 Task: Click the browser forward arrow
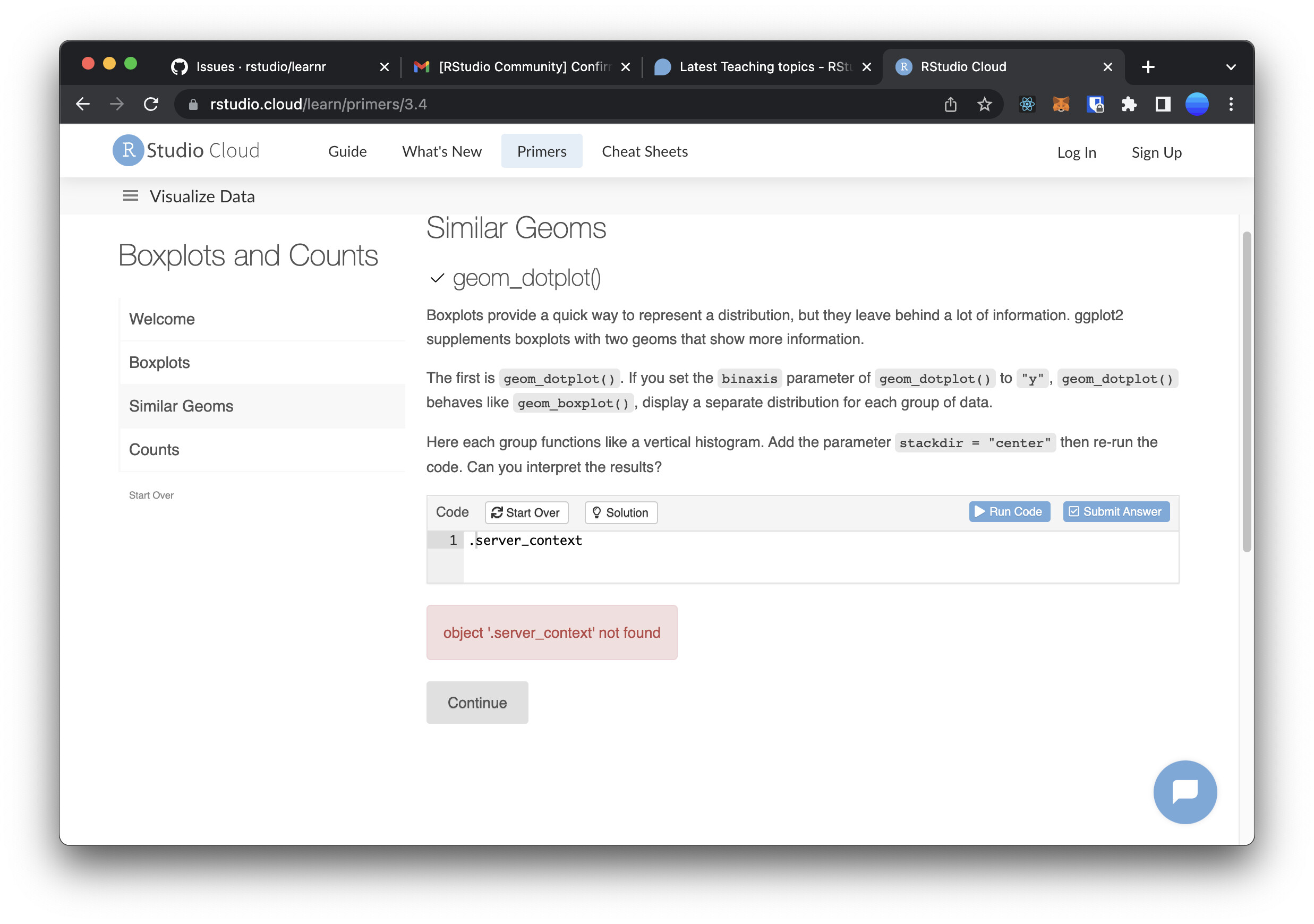(117, 104)
